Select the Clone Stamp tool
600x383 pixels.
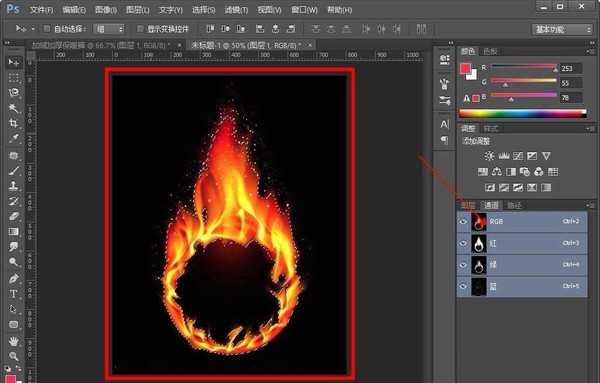pos(14,186)
